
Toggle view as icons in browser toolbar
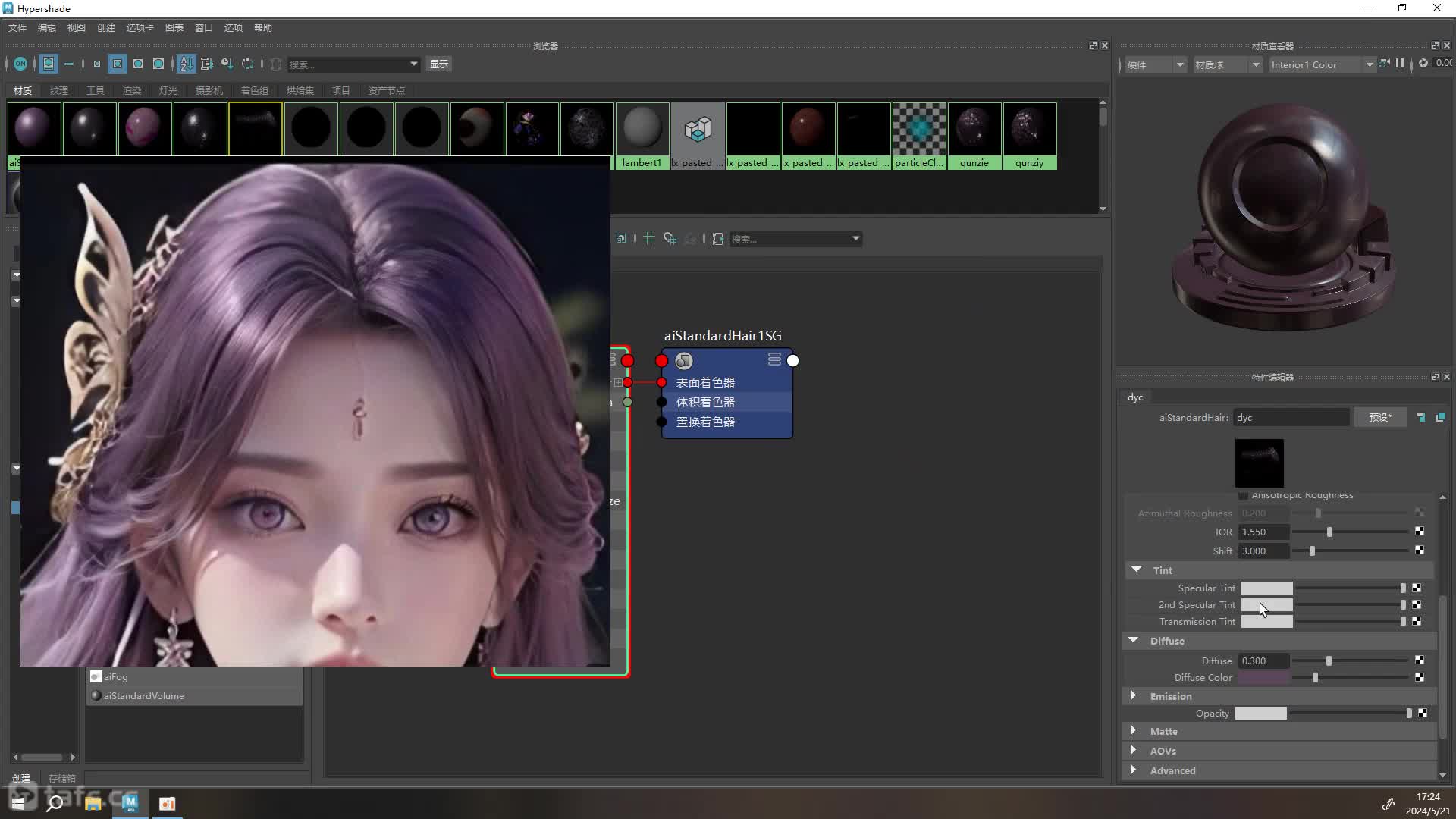(x=49, y=64)
